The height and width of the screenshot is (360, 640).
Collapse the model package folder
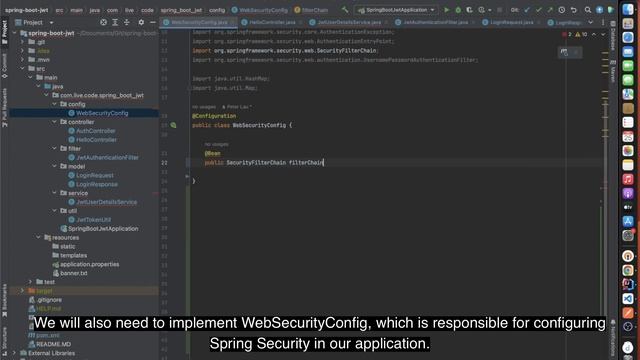pos(54,166)
